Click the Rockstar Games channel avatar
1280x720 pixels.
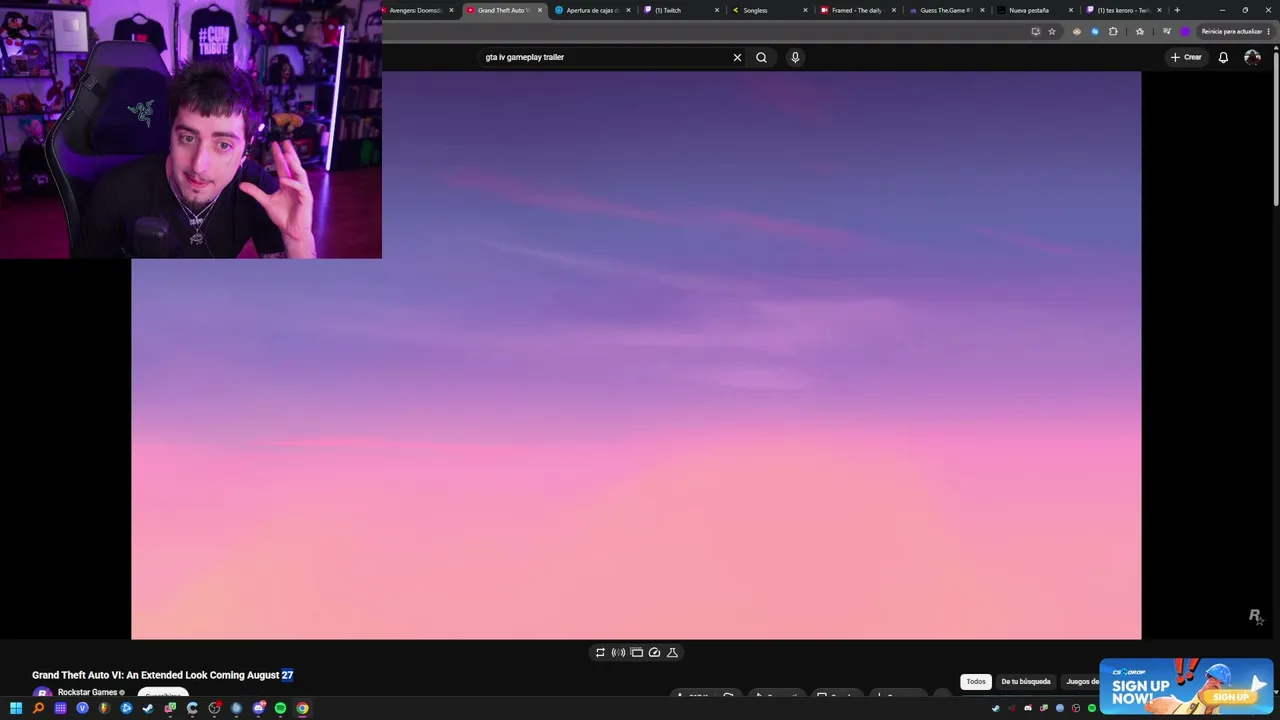tap(42, 693)
